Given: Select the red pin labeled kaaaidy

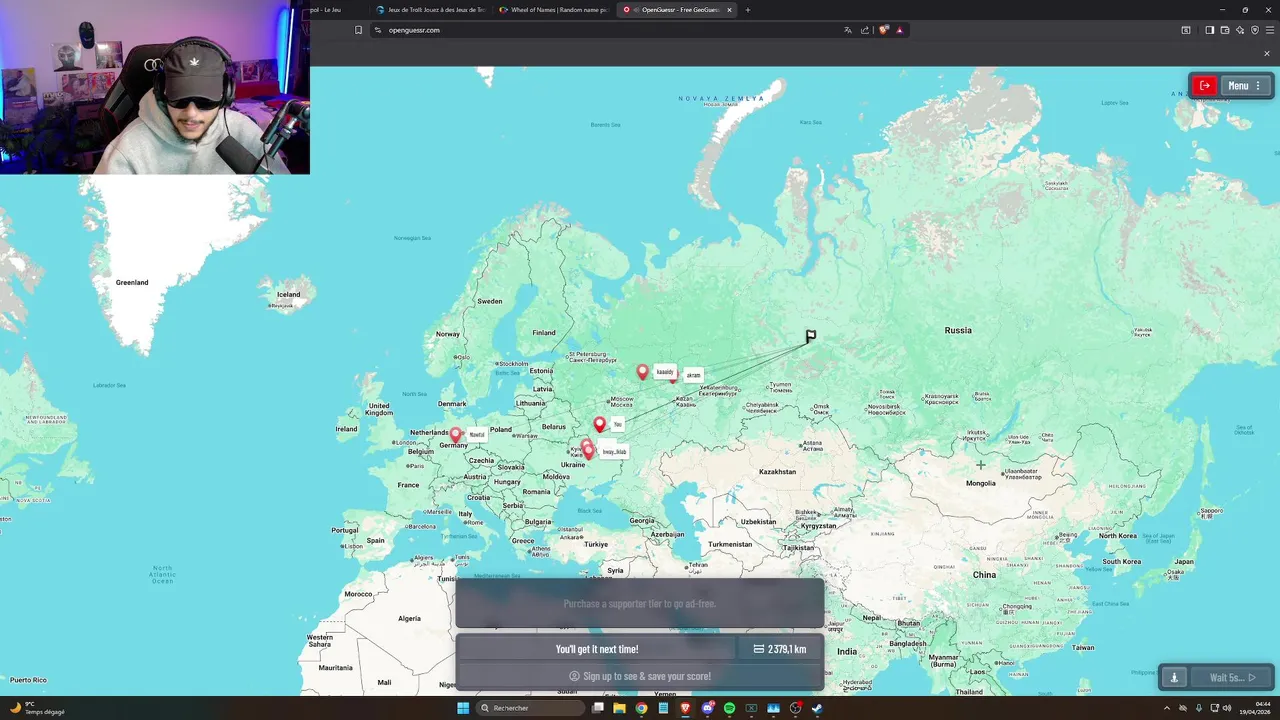Looking at the screenshot, I should (643, 372).
